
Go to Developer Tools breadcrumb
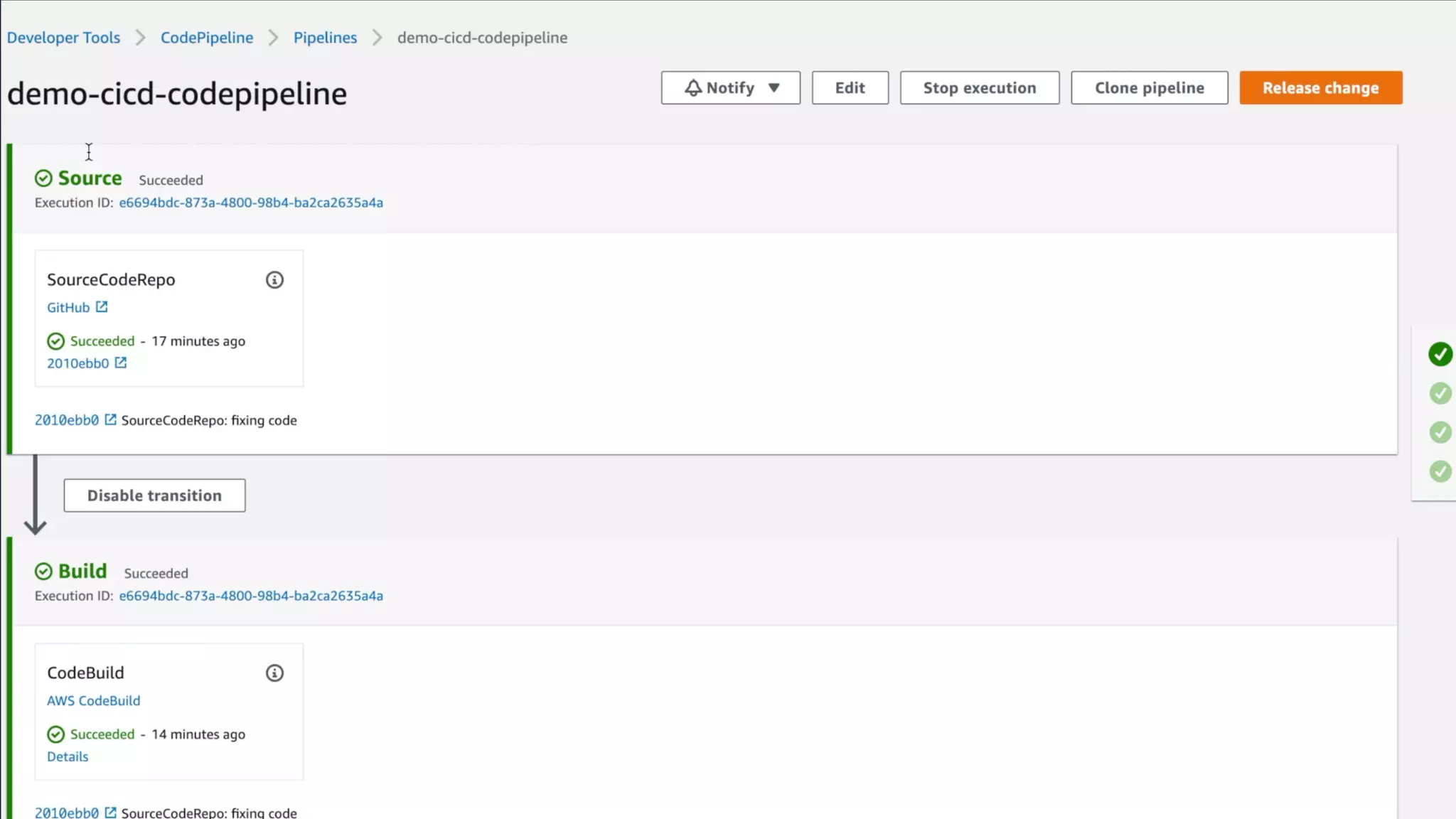click(x=63, y=37)
